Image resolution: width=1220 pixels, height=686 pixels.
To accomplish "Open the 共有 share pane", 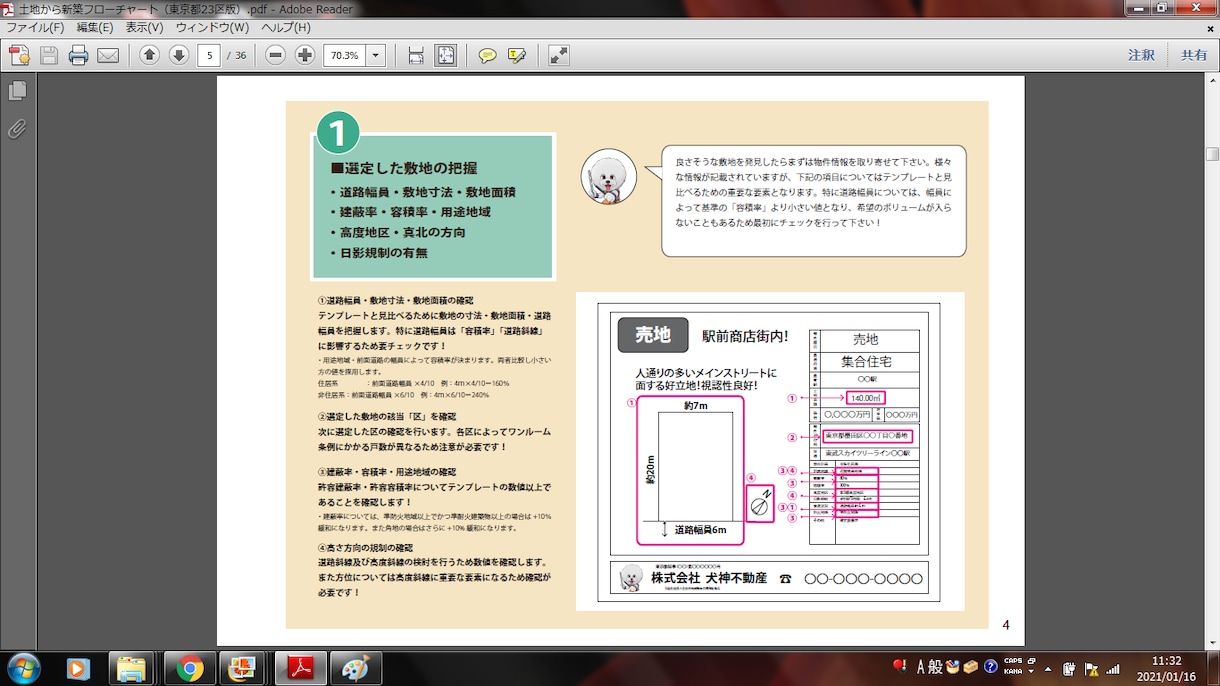I will (1194, 55).
